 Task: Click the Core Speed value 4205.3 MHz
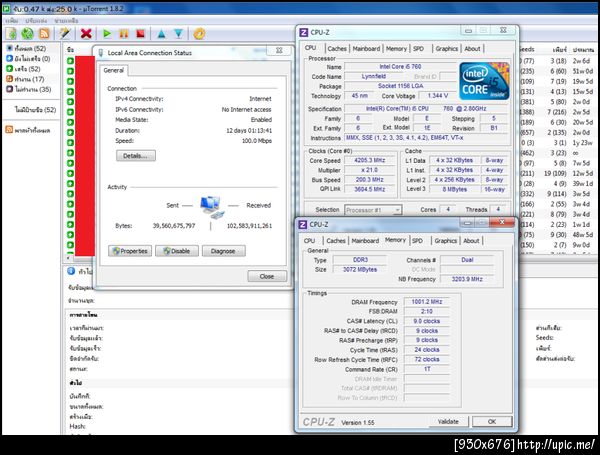[370, 160]
